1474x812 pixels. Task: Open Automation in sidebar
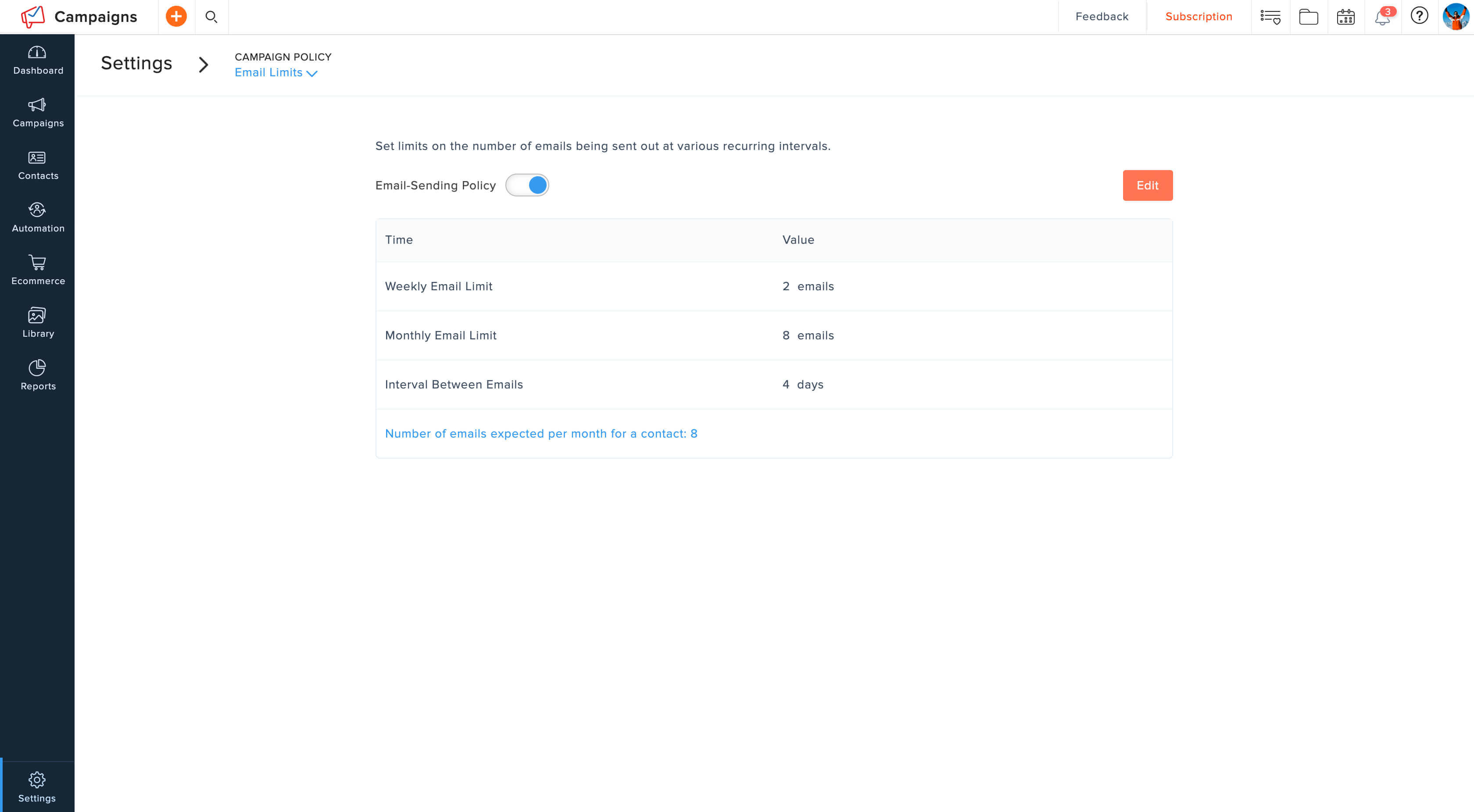pos(38,218)
